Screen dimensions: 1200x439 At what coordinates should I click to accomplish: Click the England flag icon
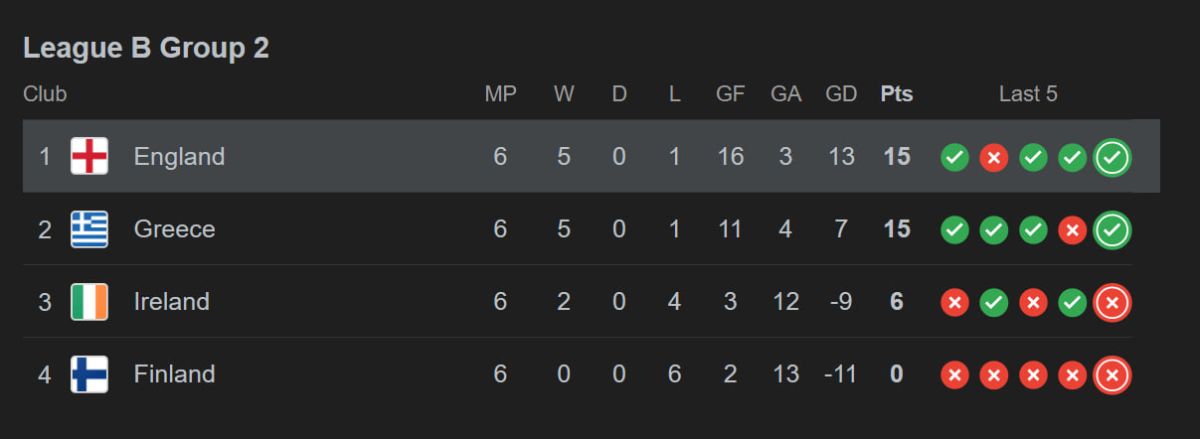[89, 157]
